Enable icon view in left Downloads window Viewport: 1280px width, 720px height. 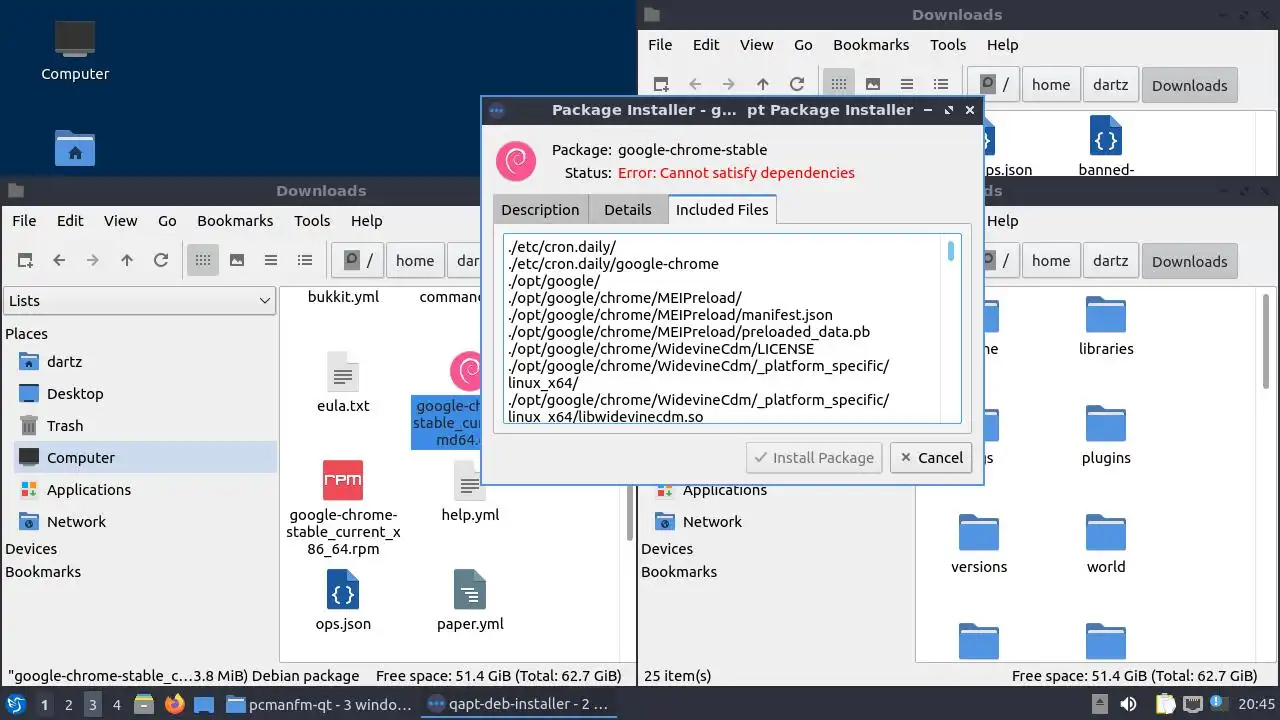coord(203,260)
